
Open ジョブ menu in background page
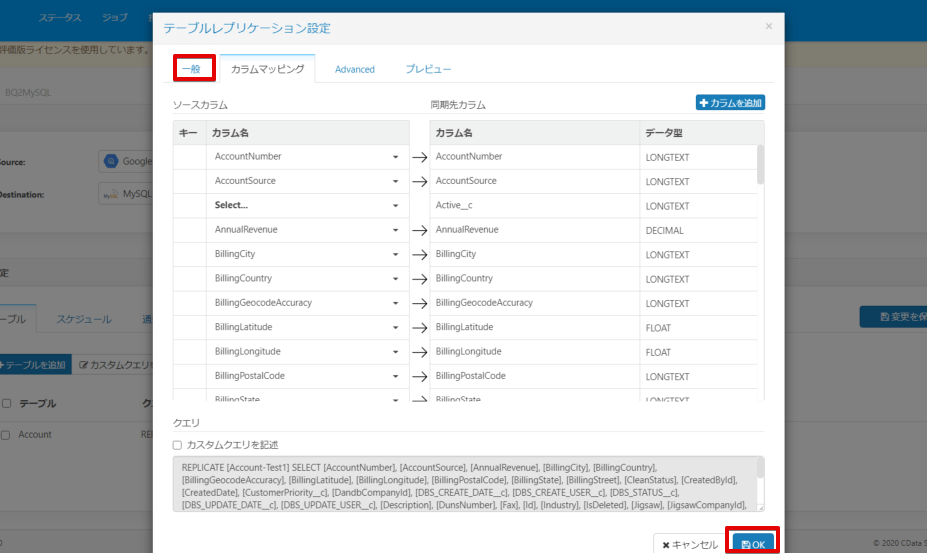115,18
